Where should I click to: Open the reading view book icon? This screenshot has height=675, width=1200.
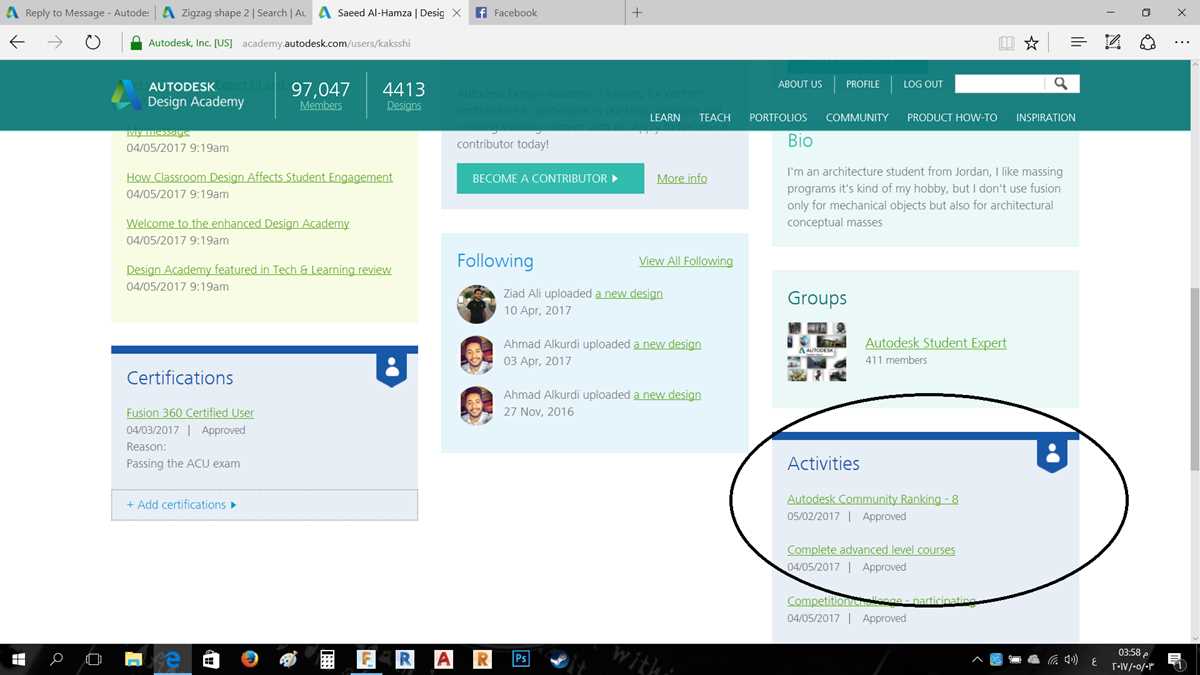[1007, 43]
